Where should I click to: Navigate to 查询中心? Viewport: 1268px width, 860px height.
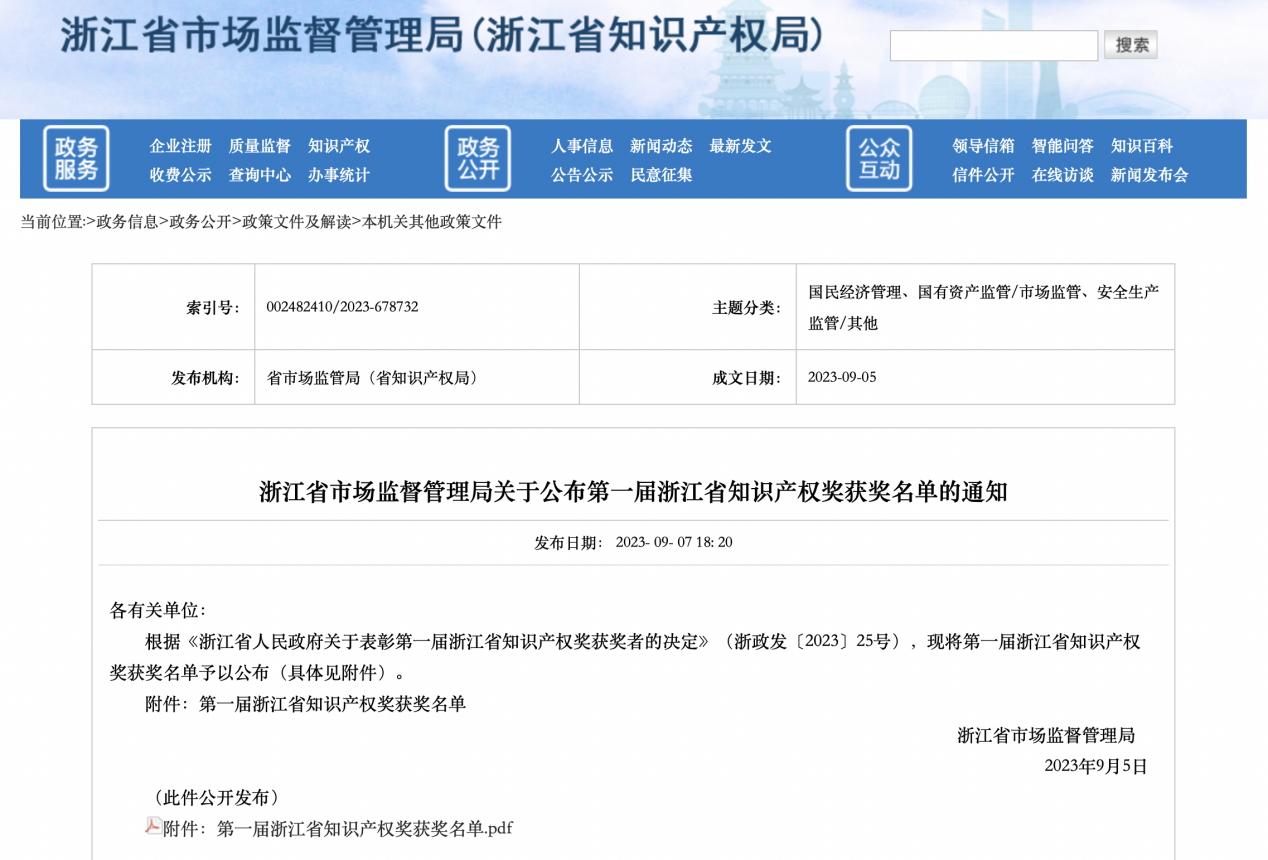pyautogui.click(x=259, y=175)
